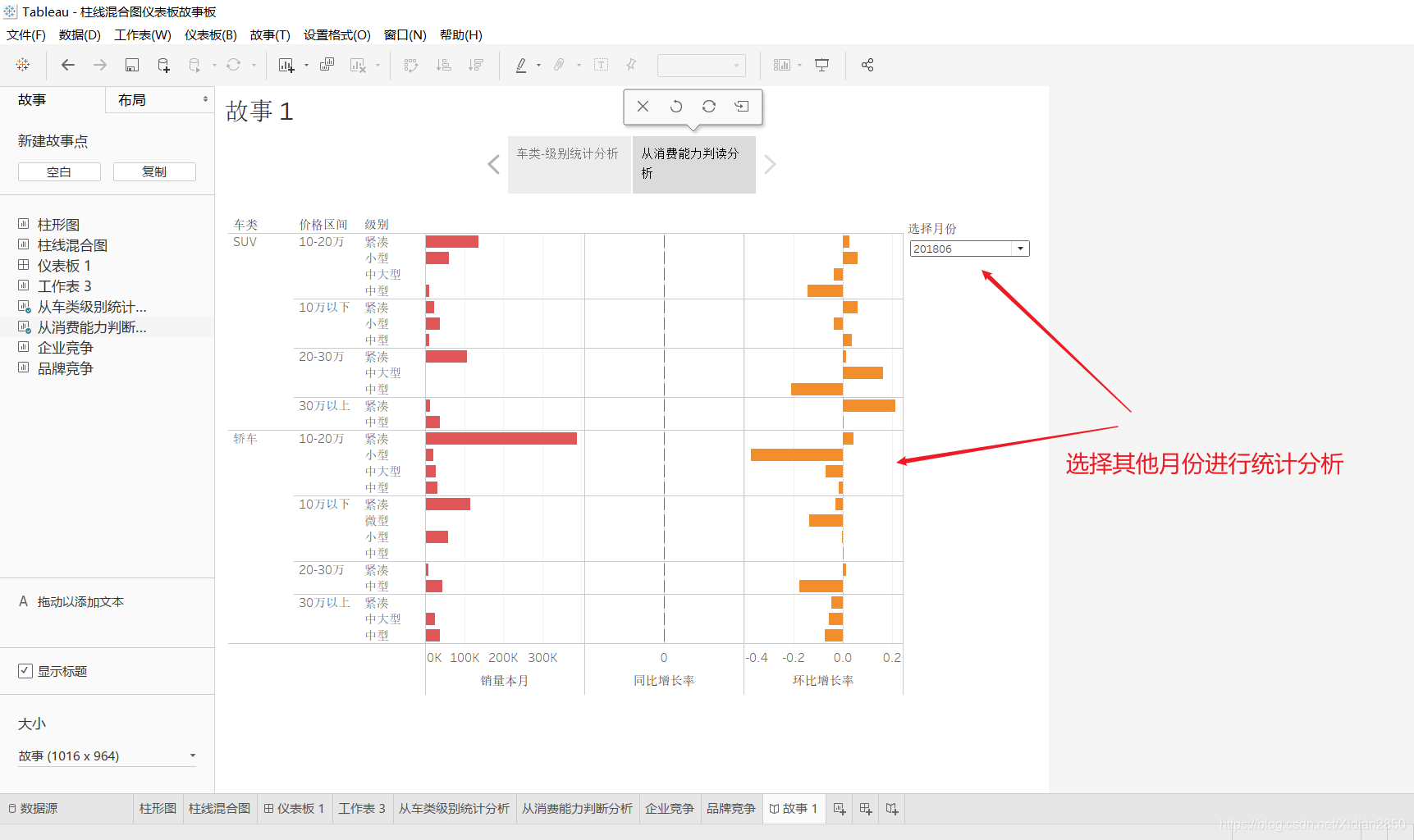
Task: Open dropdown arrow next to highlight pen
Action: click(x=538, y=65)
